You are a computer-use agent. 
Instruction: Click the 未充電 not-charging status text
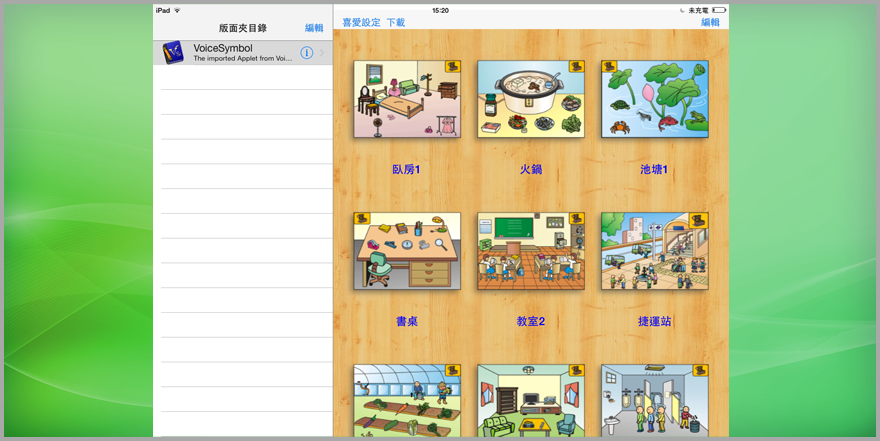[698, 10]
